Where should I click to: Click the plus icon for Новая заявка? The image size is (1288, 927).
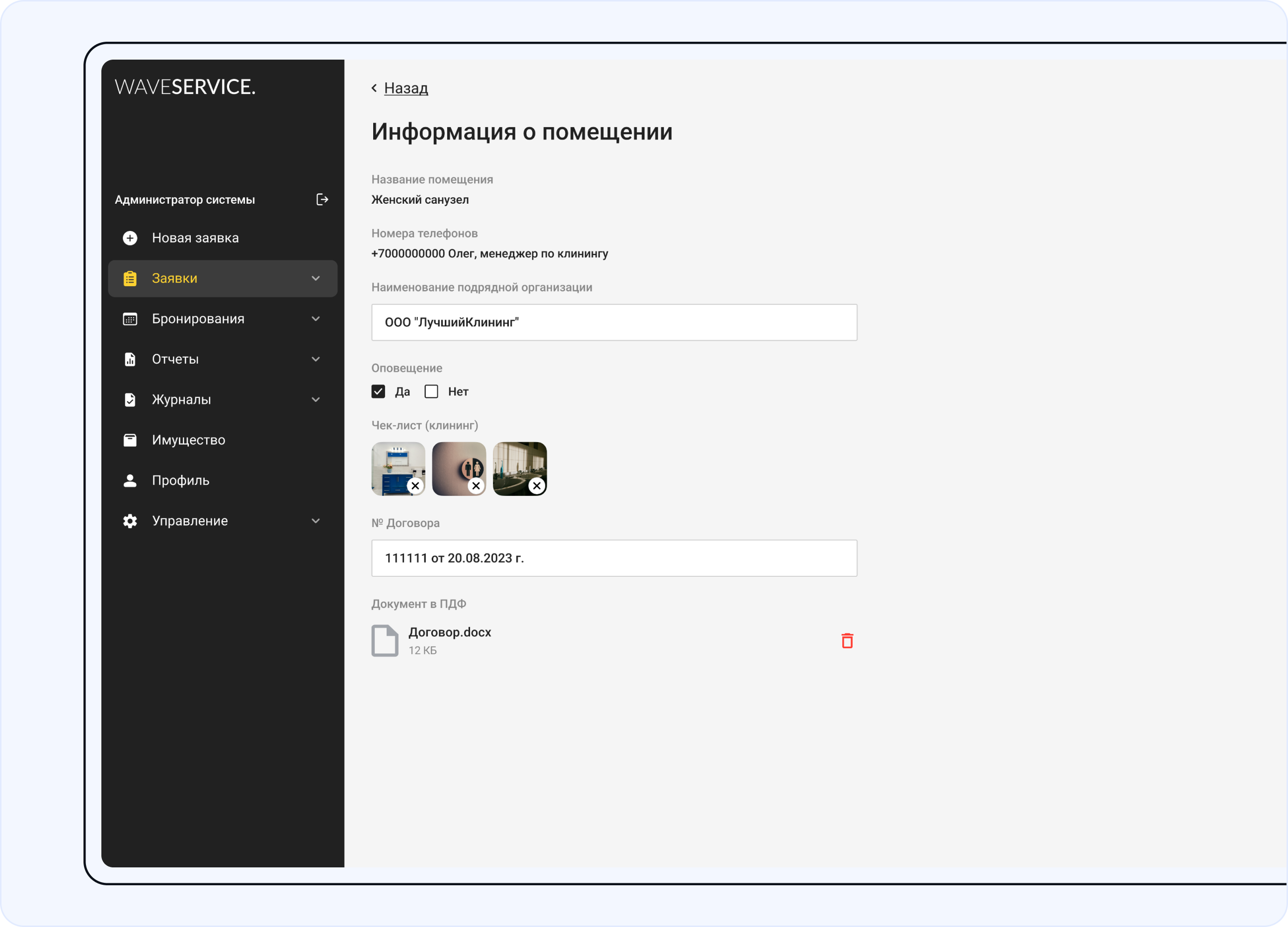130,238
